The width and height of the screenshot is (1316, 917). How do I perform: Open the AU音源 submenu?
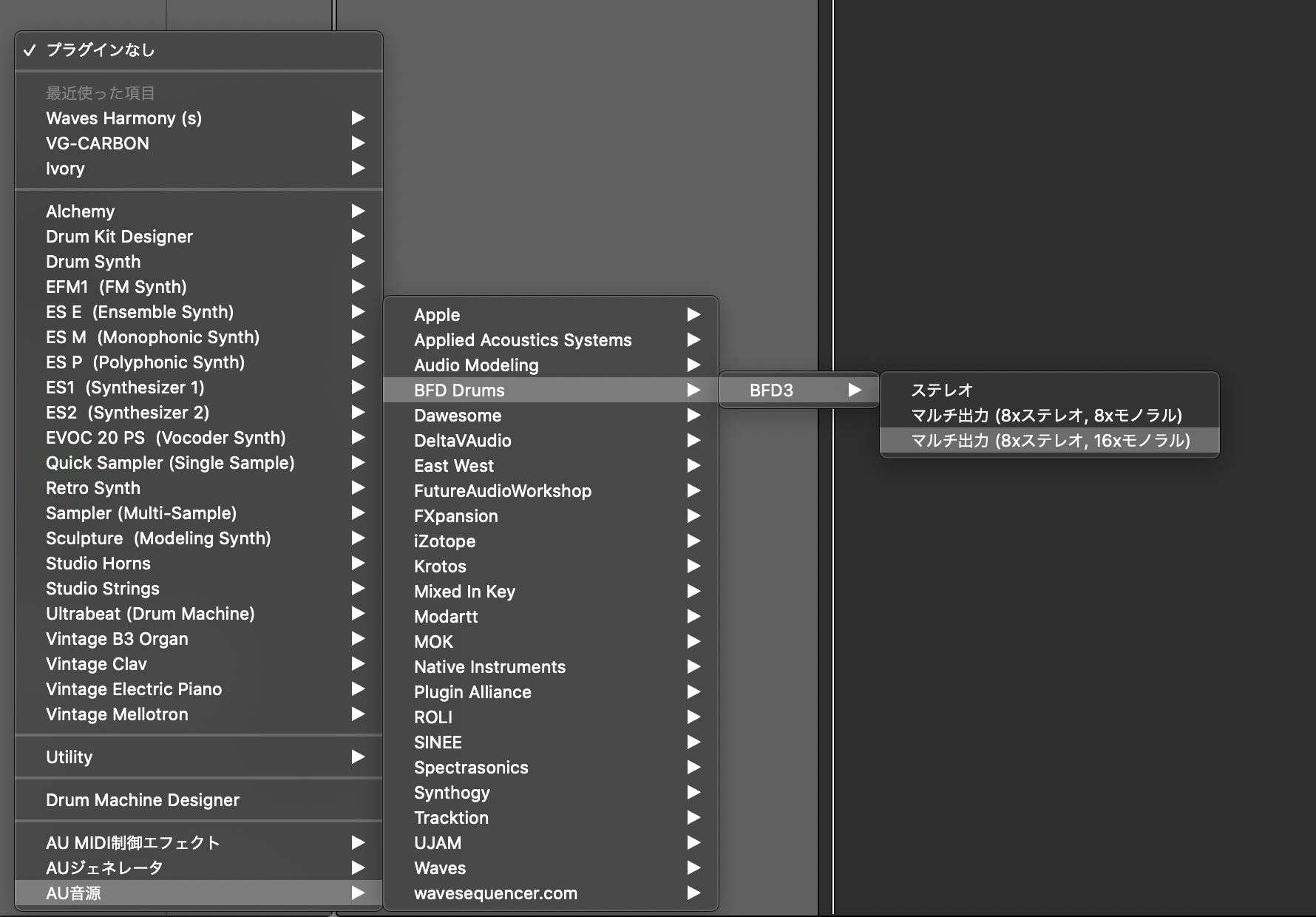pos(198,893)
